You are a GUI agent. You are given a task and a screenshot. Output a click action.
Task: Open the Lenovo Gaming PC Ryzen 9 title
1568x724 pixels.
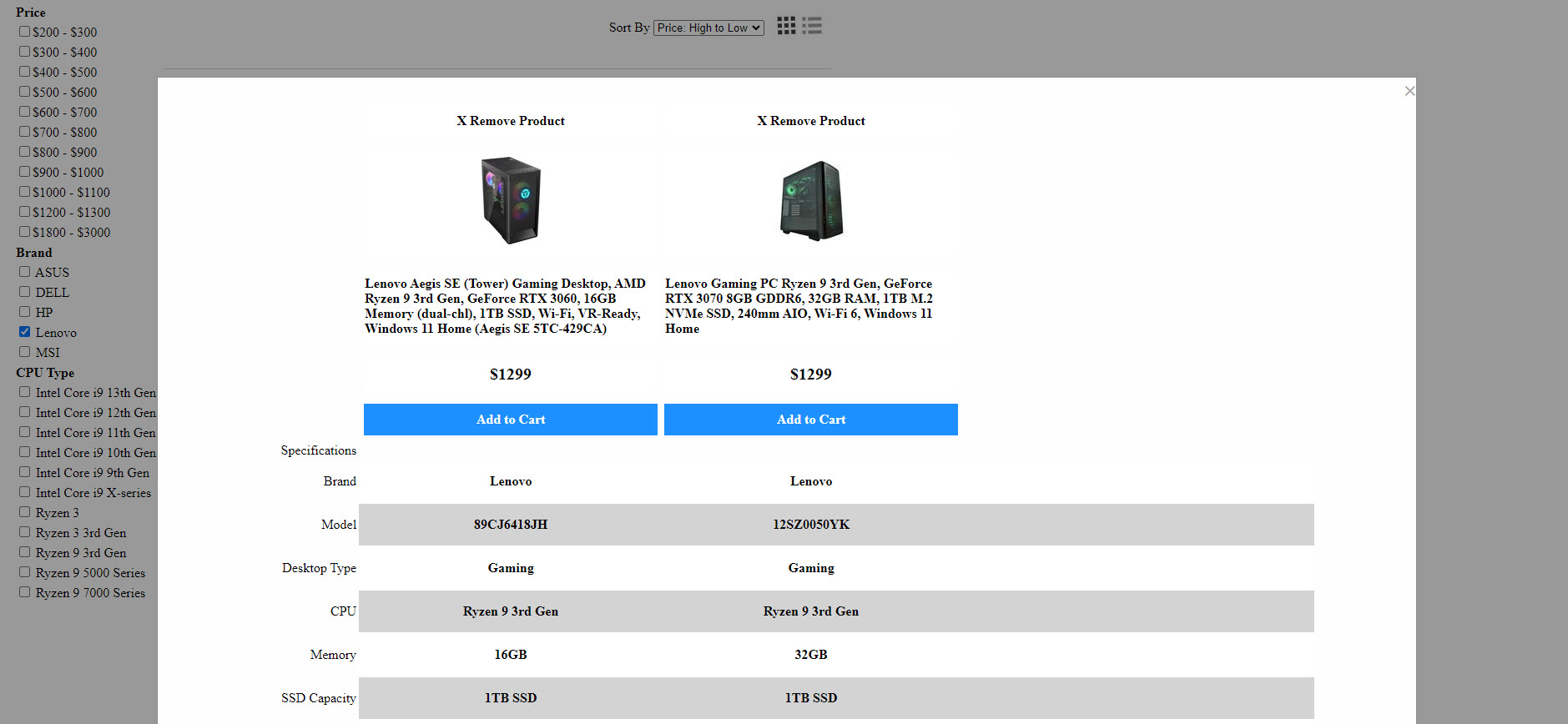(x=799, y=306)
